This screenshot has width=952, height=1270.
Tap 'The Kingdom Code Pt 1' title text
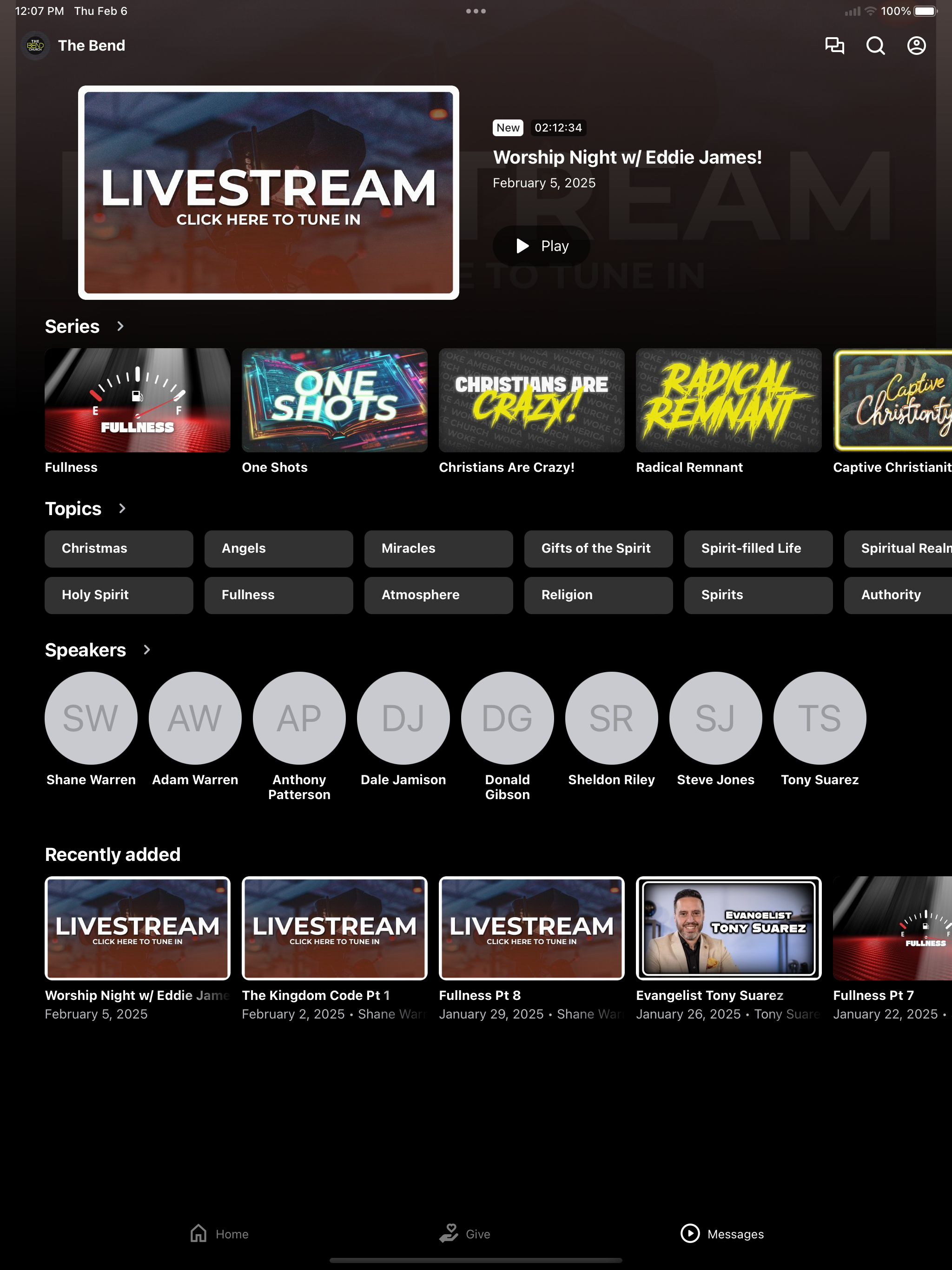coord(316,996)
